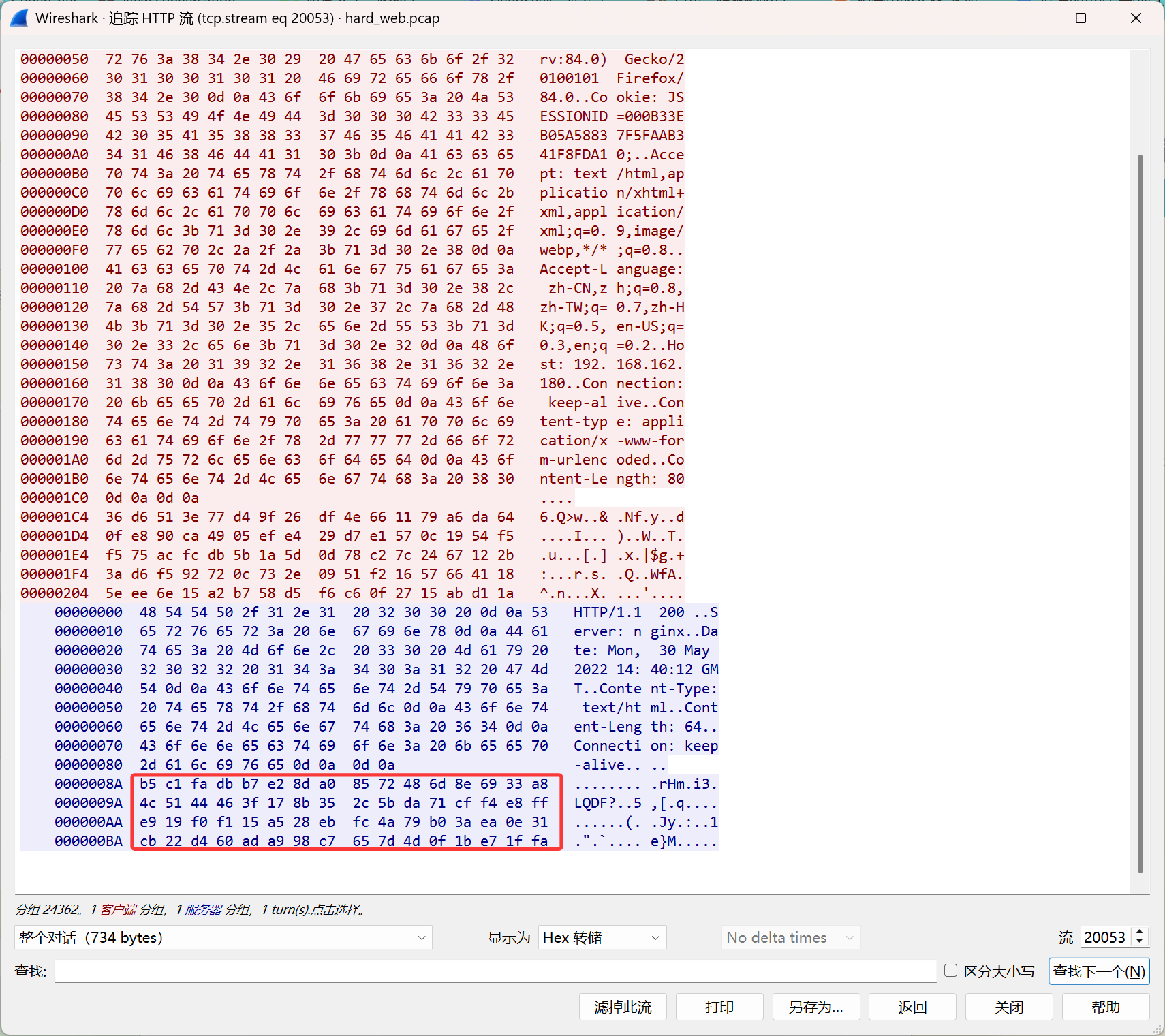
Task: Open the No delta times dropdown
Action: 790,937
